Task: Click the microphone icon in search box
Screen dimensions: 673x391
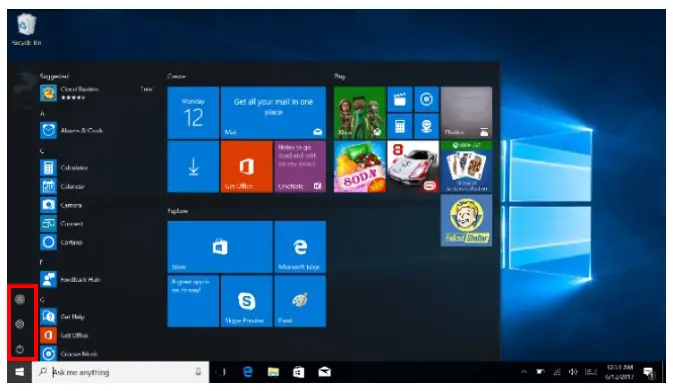Action: tap(198, 372)
